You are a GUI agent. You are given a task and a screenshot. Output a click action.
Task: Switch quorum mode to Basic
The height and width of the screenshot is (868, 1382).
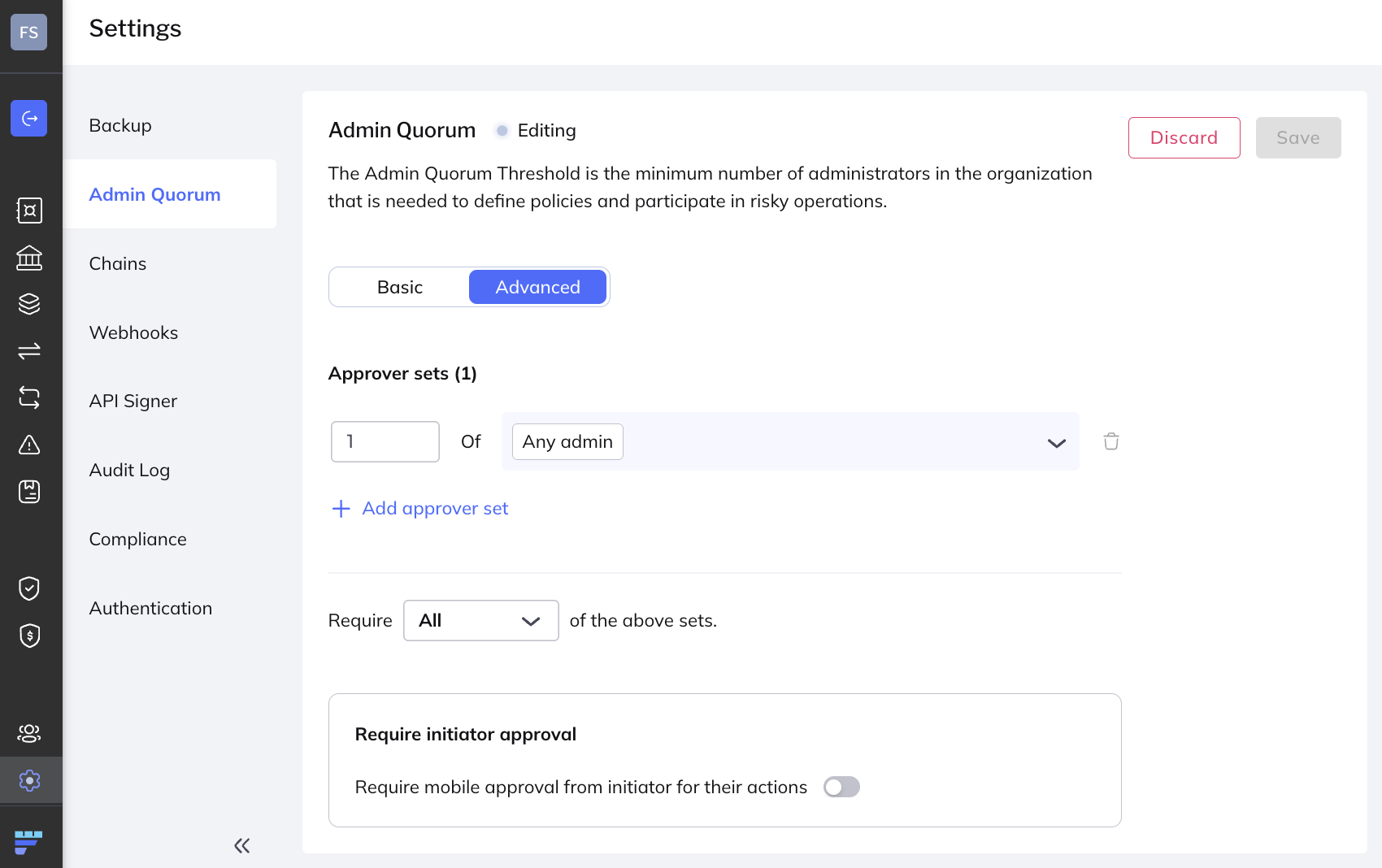[400, 288]
